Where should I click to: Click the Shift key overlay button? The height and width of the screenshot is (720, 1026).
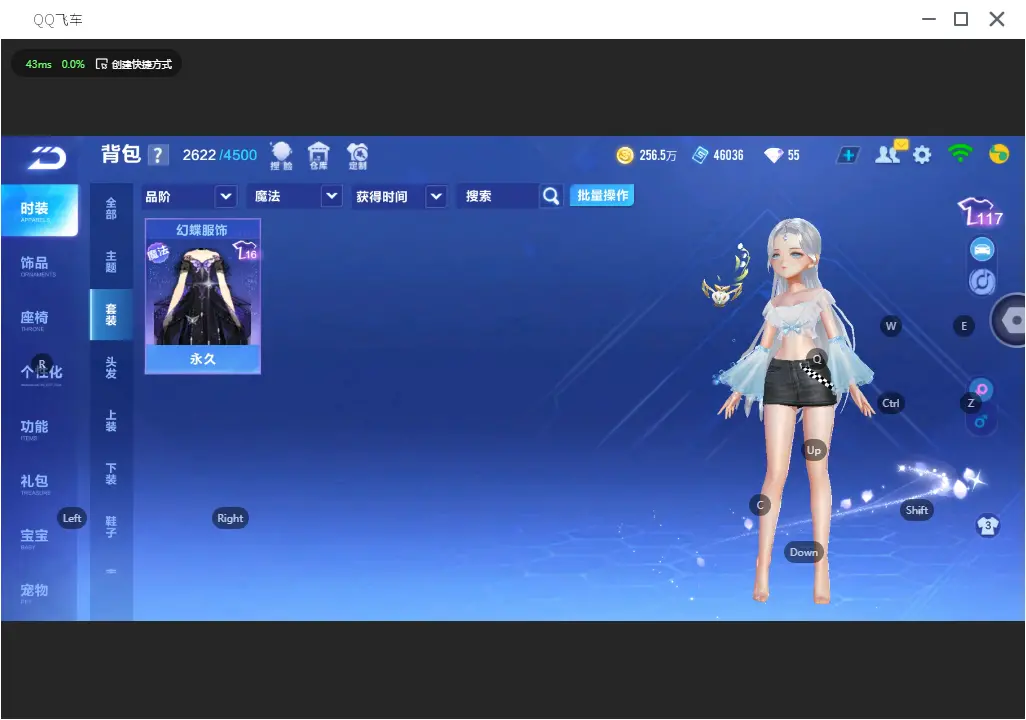(x=917, y=510)
